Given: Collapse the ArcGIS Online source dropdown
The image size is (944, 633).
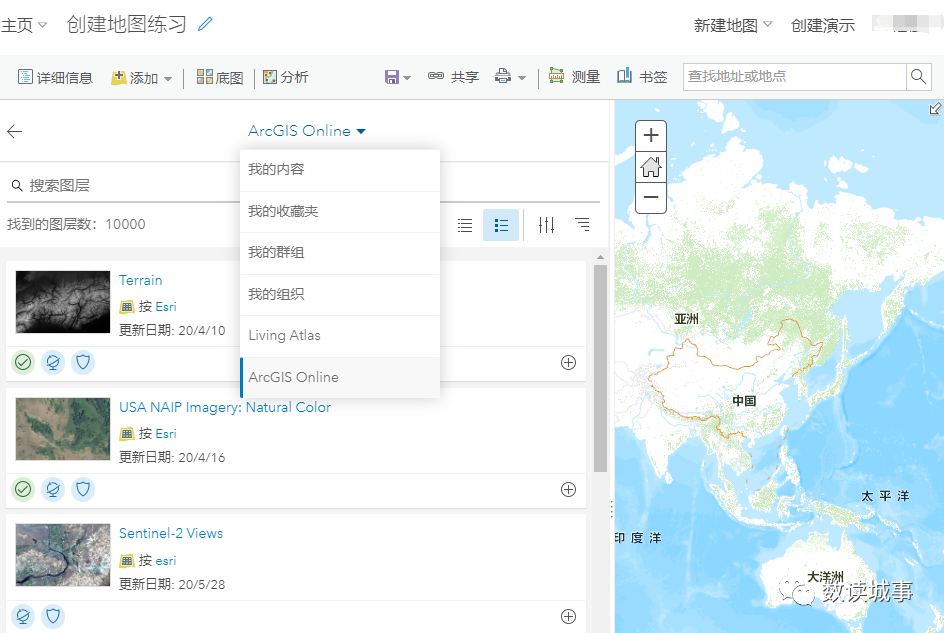Looking at the screenshot, I should [x=306, y=131].
